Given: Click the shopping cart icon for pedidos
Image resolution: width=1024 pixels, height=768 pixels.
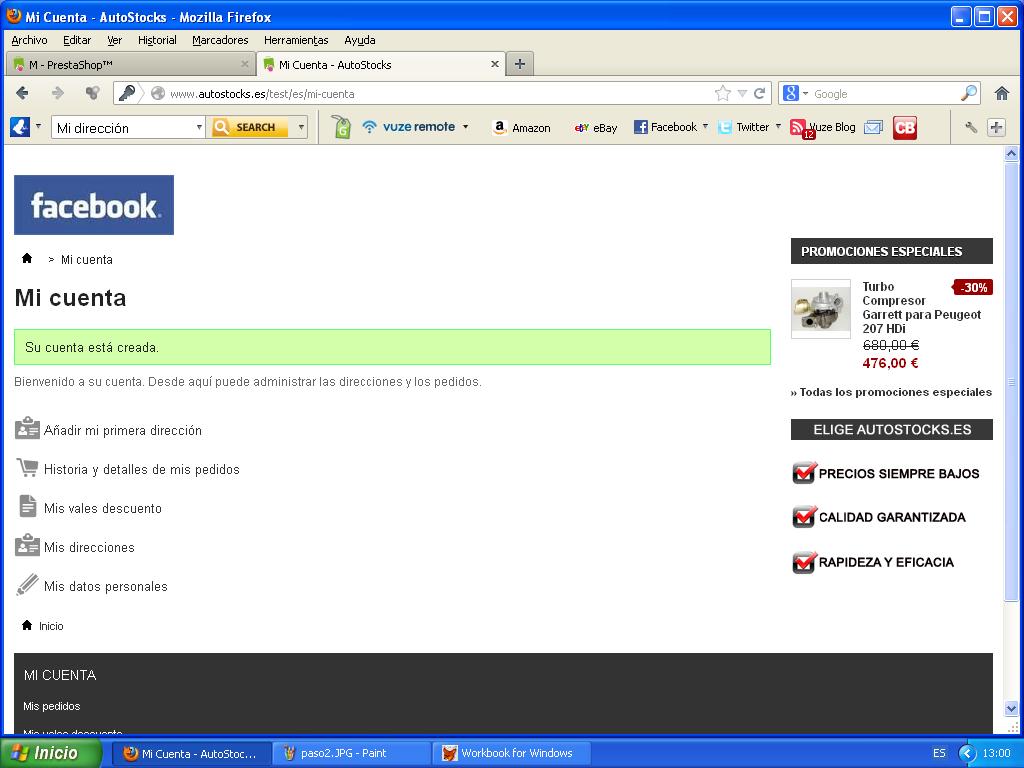Looking at the screenshot, I should click(27, 467).
